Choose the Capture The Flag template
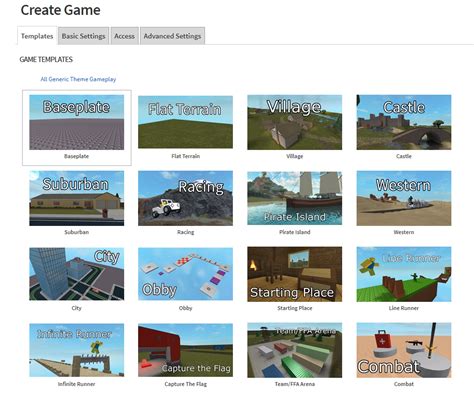 pyautogui.click(x=185, y=350)
